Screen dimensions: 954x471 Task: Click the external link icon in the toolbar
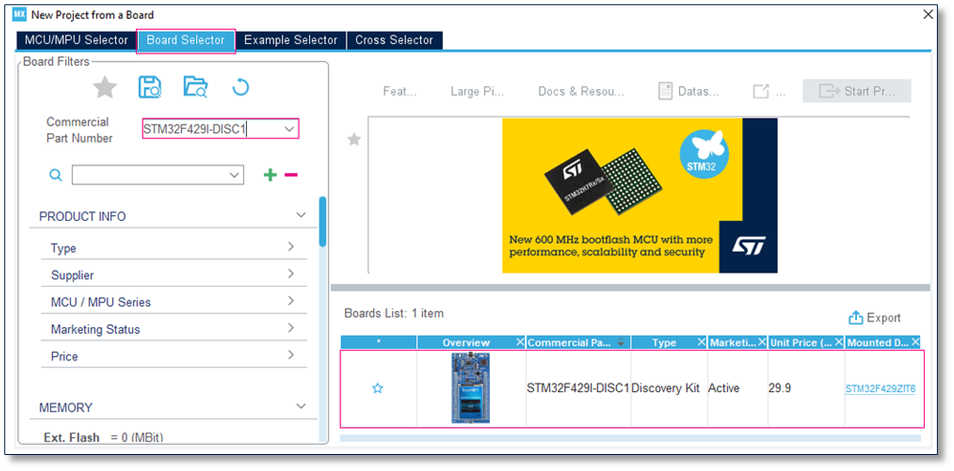click(761, 91)
